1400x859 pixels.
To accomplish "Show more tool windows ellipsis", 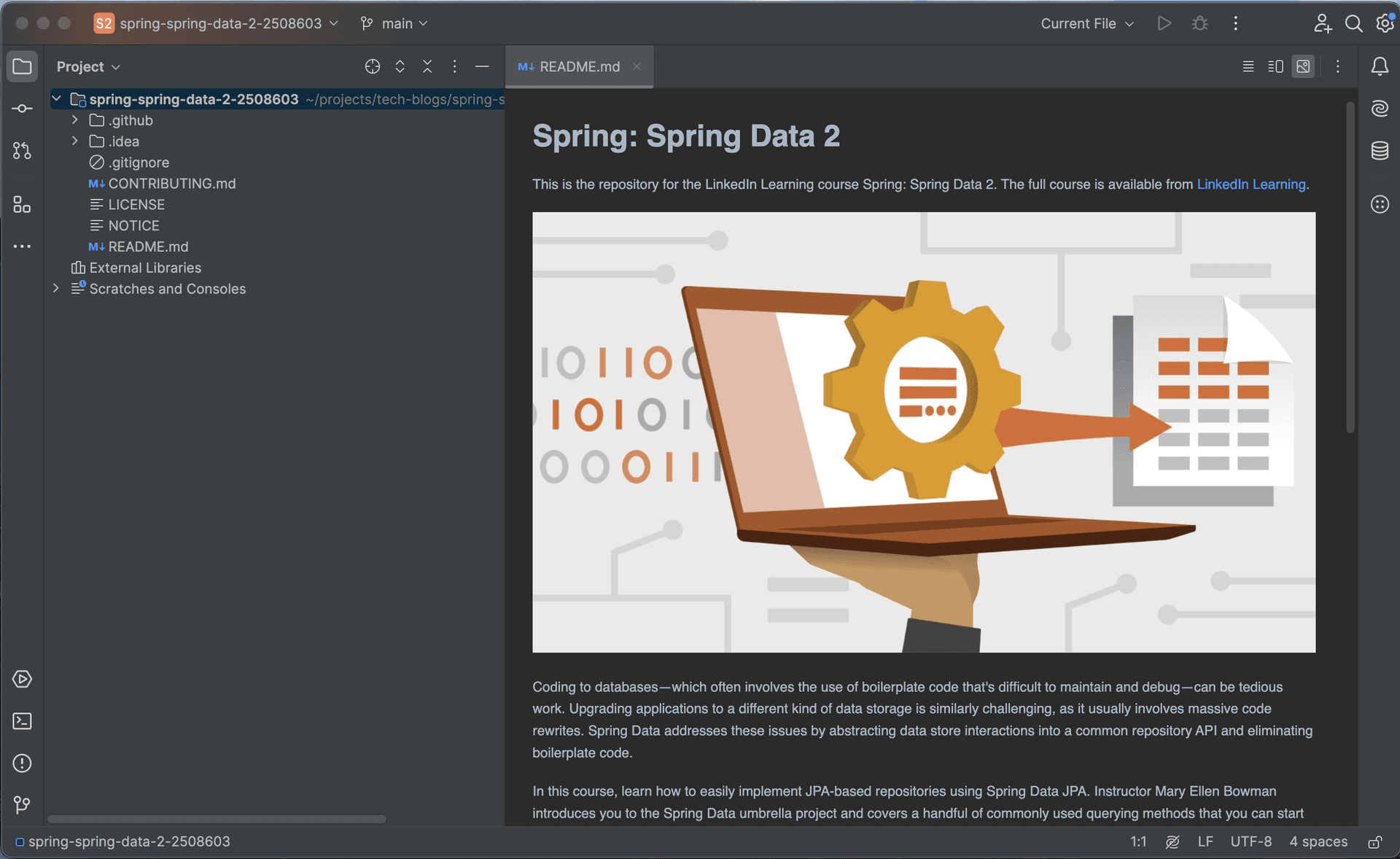I will [x=22, y=246].
